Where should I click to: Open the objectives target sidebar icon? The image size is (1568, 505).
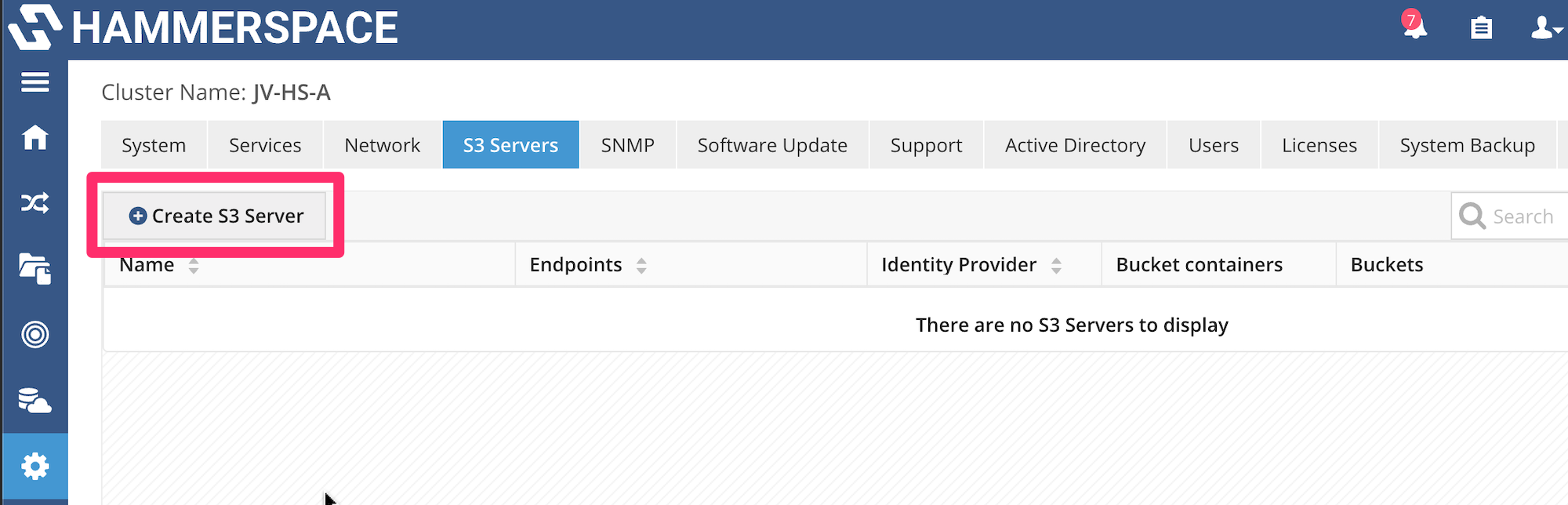tap(35, 335)
